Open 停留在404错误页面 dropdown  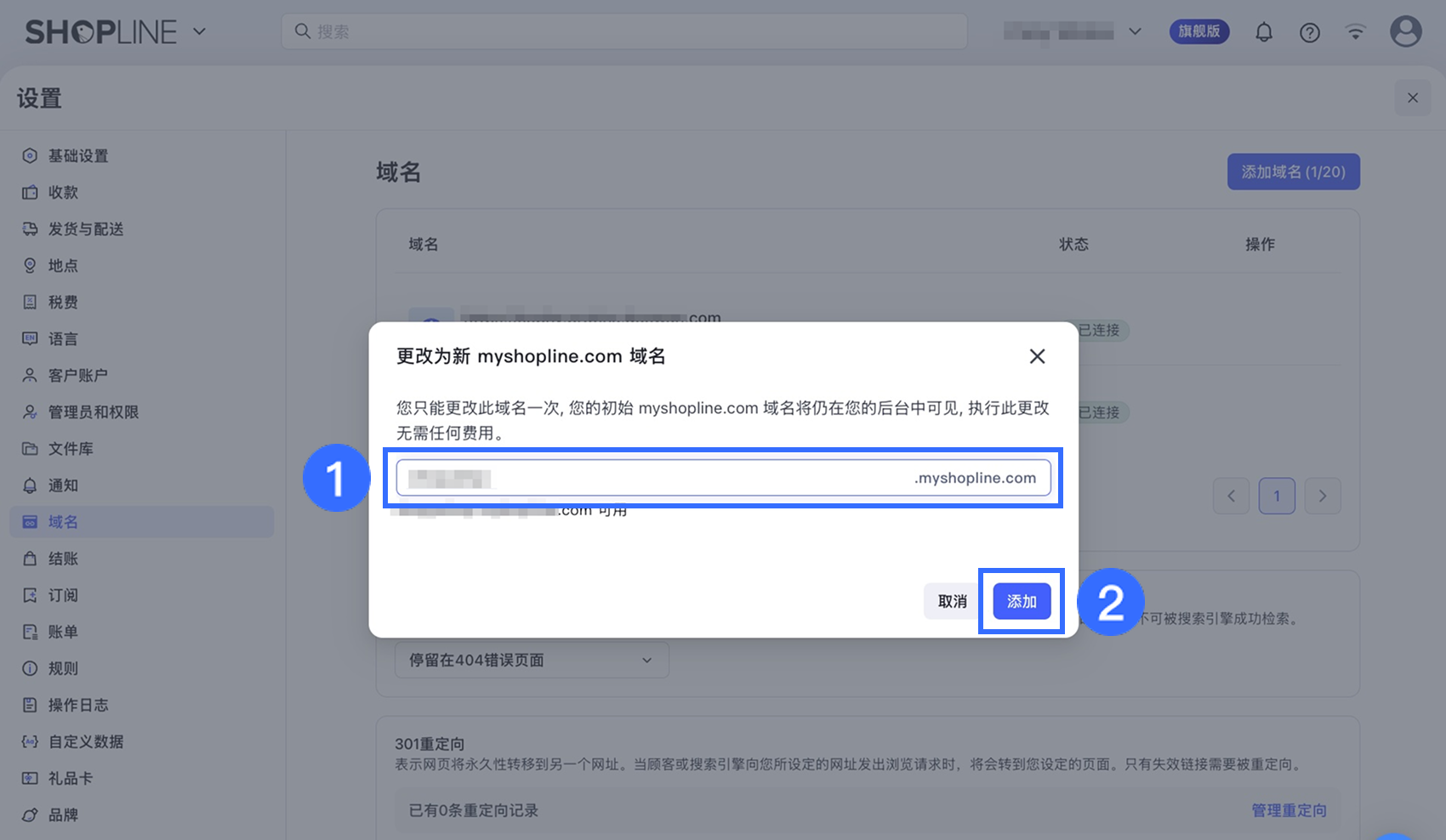532,660
